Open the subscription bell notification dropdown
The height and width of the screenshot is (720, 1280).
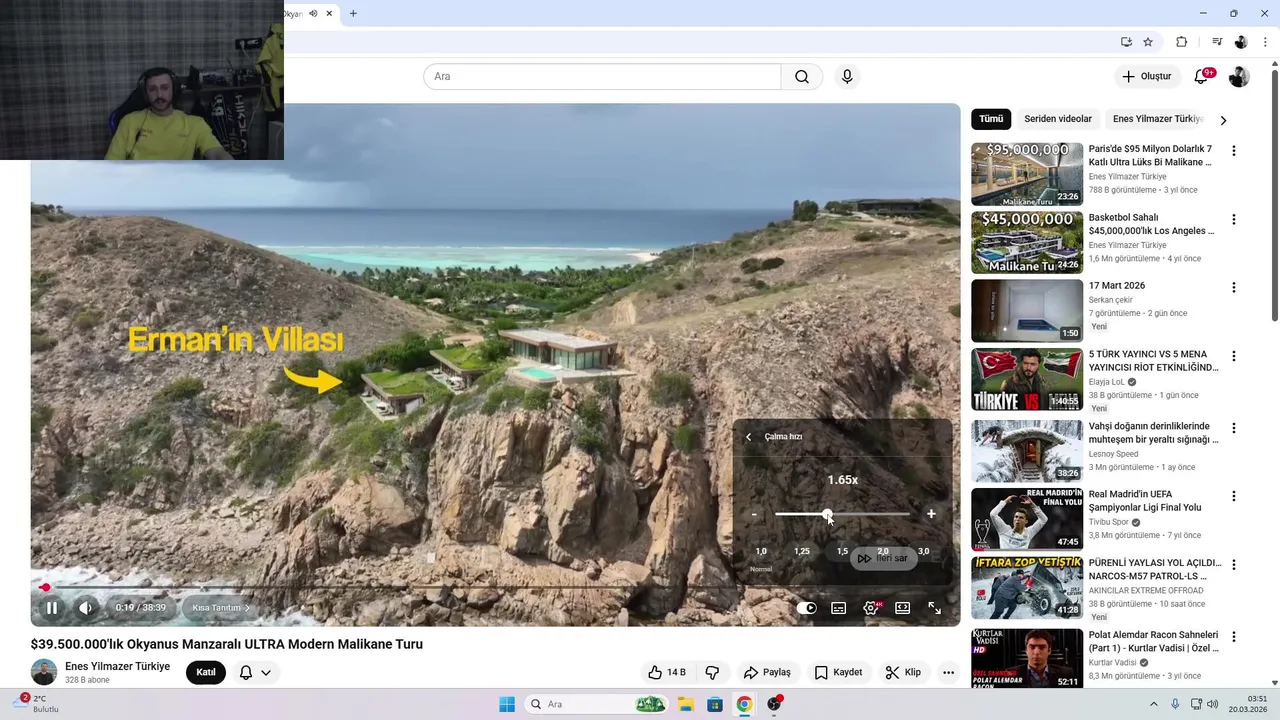255,672
